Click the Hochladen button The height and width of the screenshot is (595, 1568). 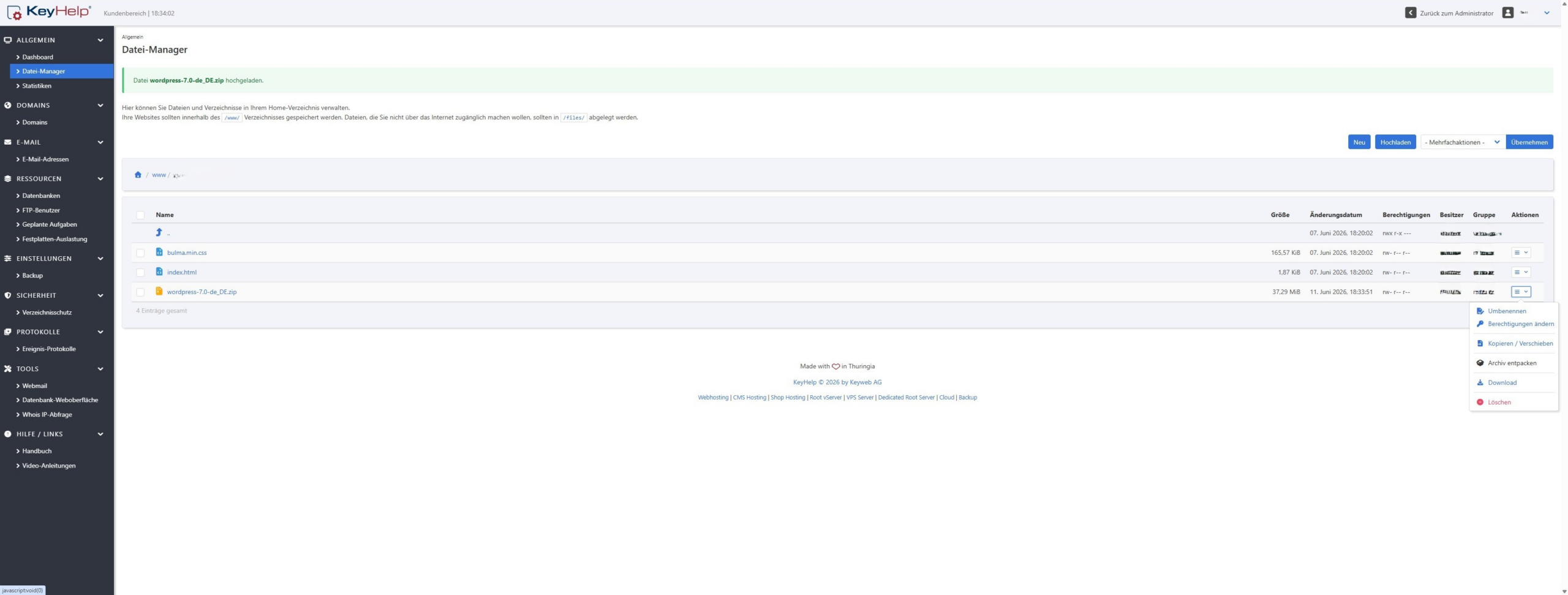[1395, 142]
